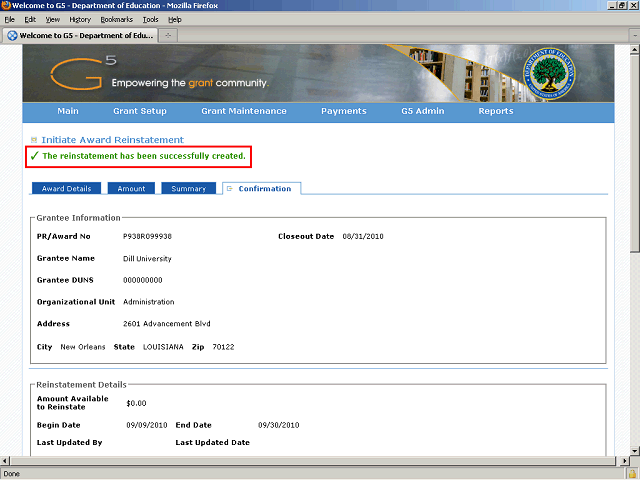Open Reports navigation item

[496, 111]
